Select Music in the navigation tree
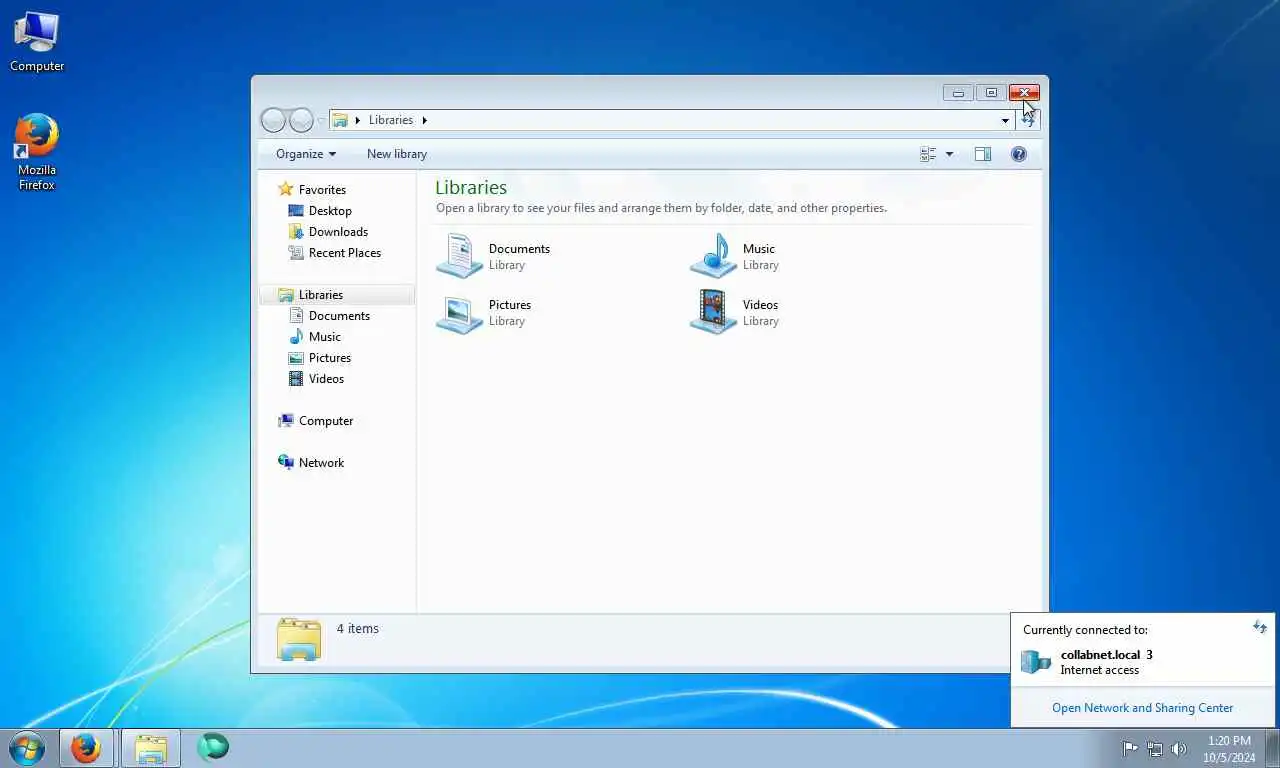Screen dimensions: 1280x768 point(324,337)
